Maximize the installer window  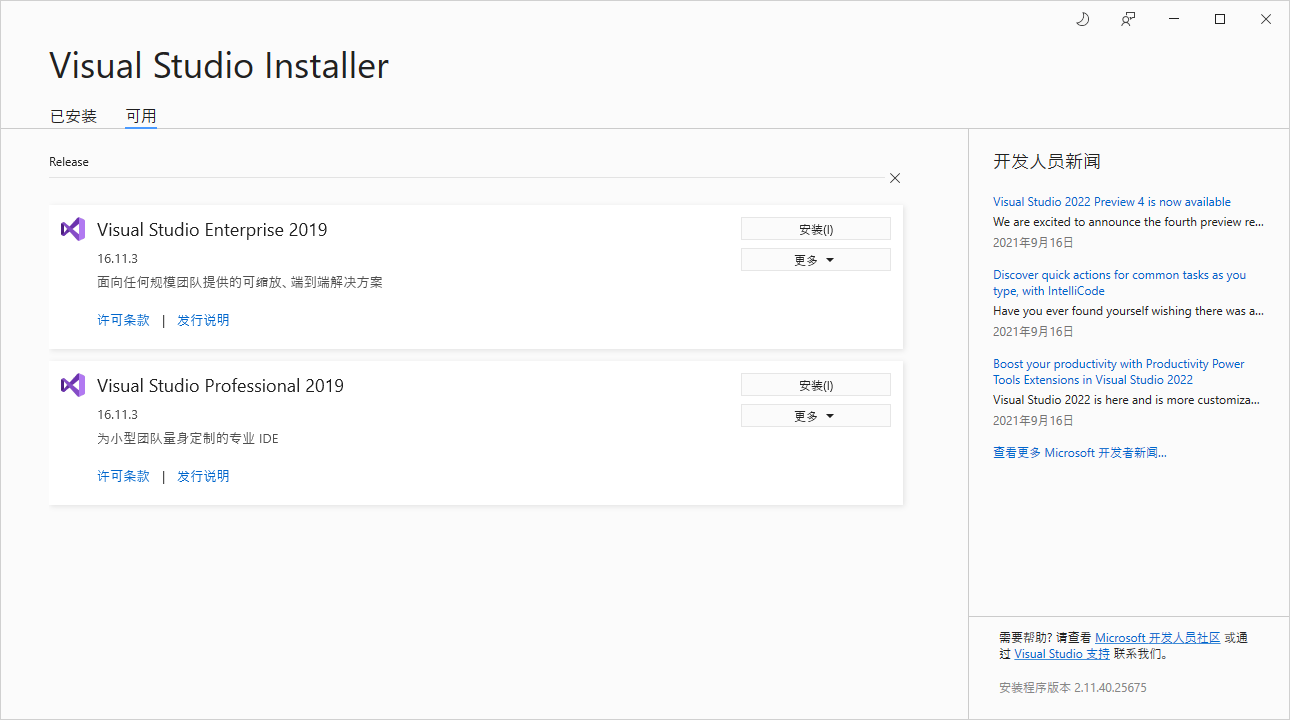click(x=1220, y=19)
